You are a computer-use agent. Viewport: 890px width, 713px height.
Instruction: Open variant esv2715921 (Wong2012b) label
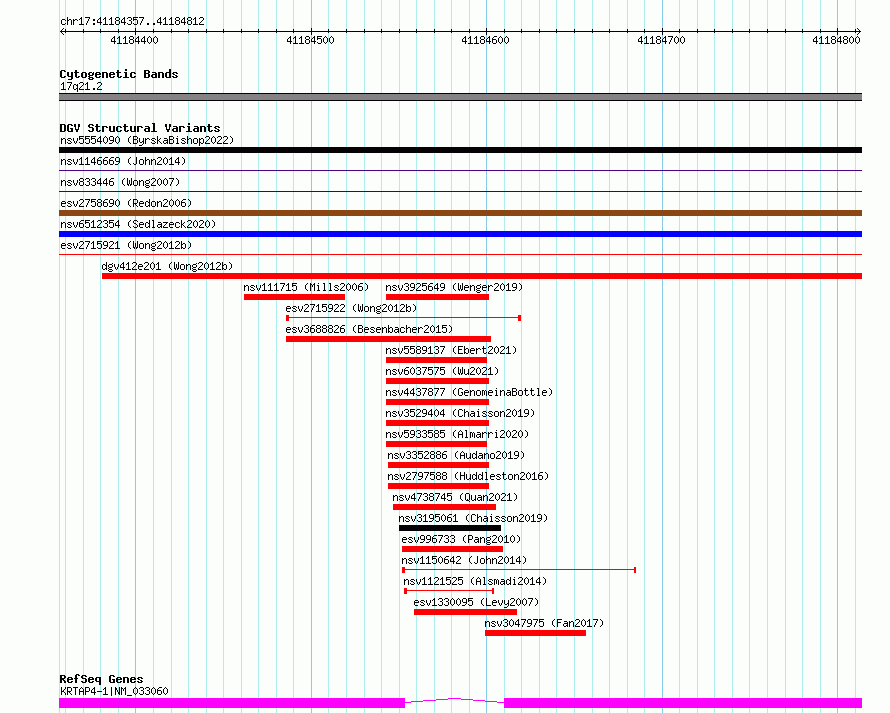[126, 245]
